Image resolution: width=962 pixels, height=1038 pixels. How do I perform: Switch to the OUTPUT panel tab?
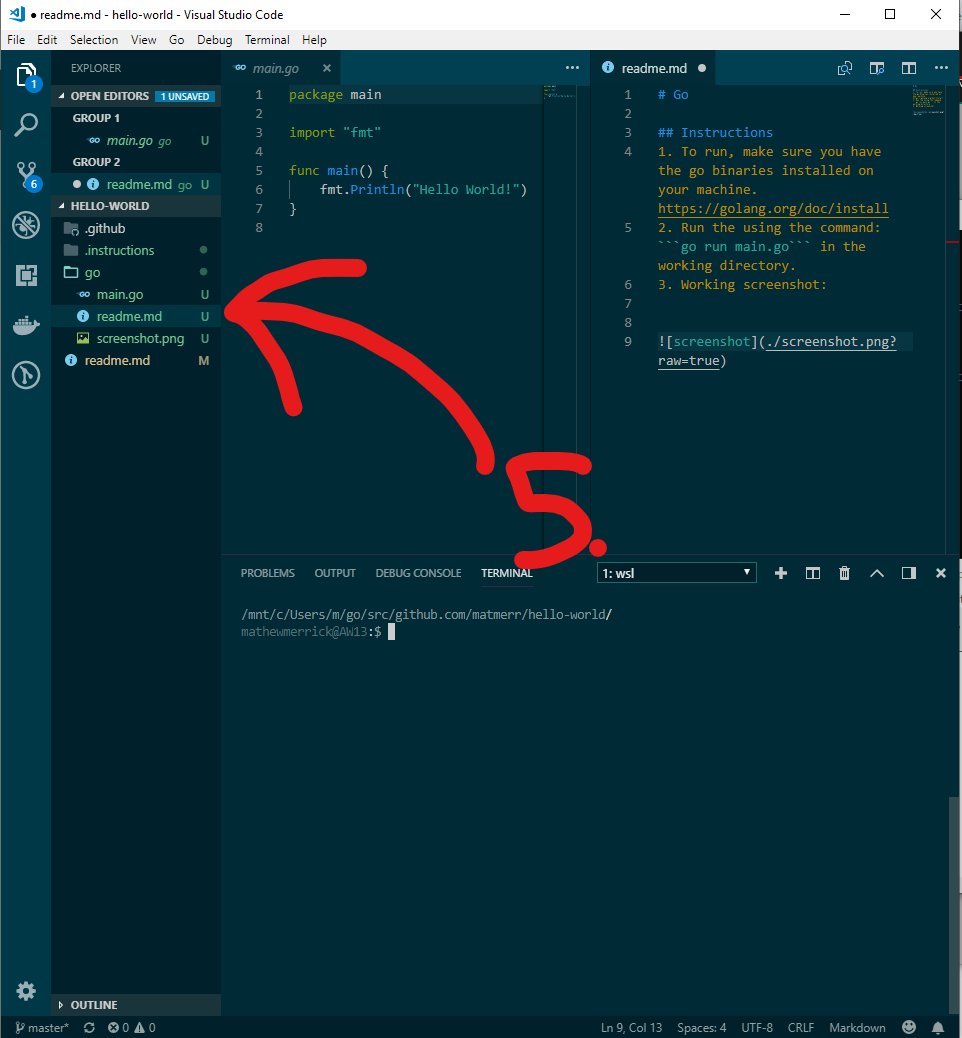335,573
